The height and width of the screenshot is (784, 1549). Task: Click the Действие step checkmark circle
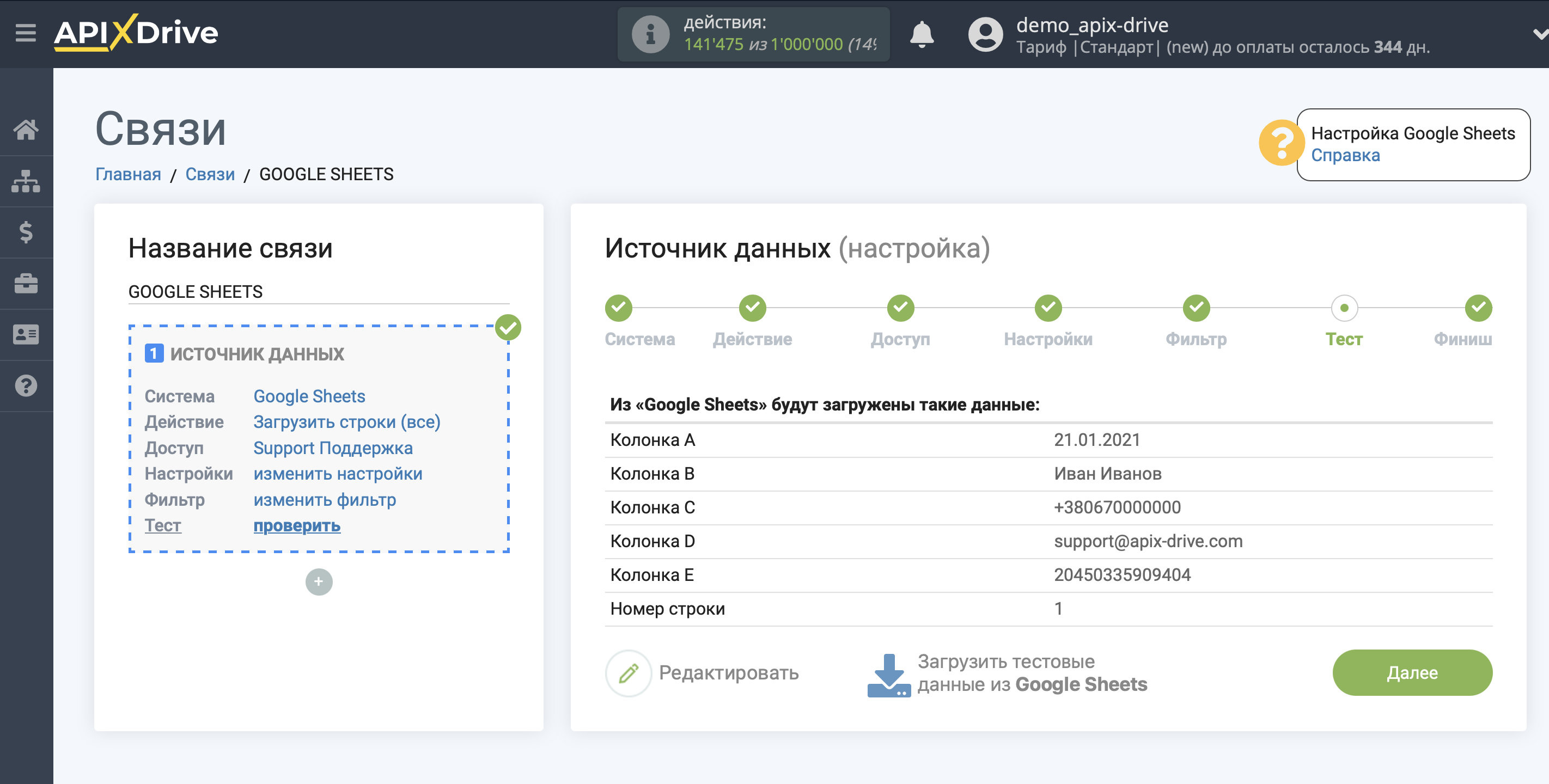752,308
